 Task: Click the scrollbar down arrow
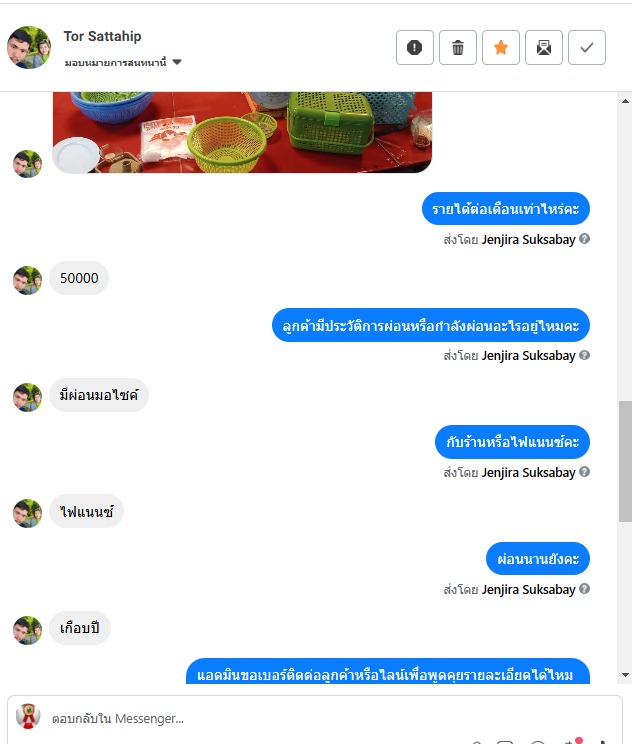pyautogui.click(x=625, y=675)
